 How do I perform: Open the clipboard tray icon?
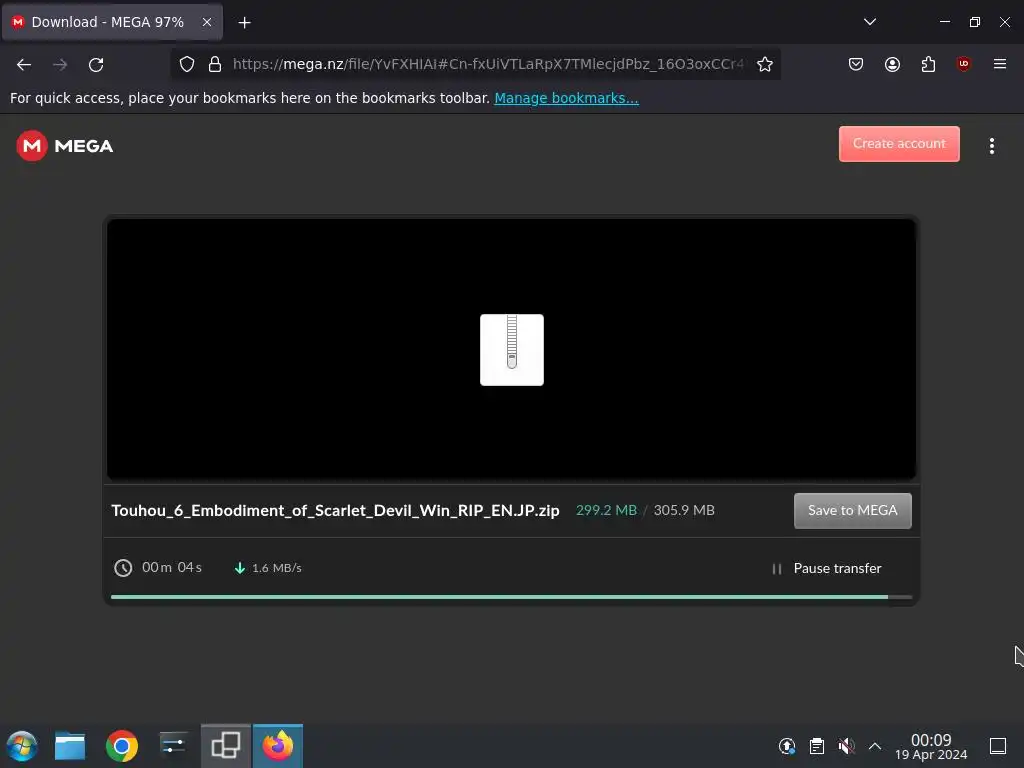[x=816, y=746]
